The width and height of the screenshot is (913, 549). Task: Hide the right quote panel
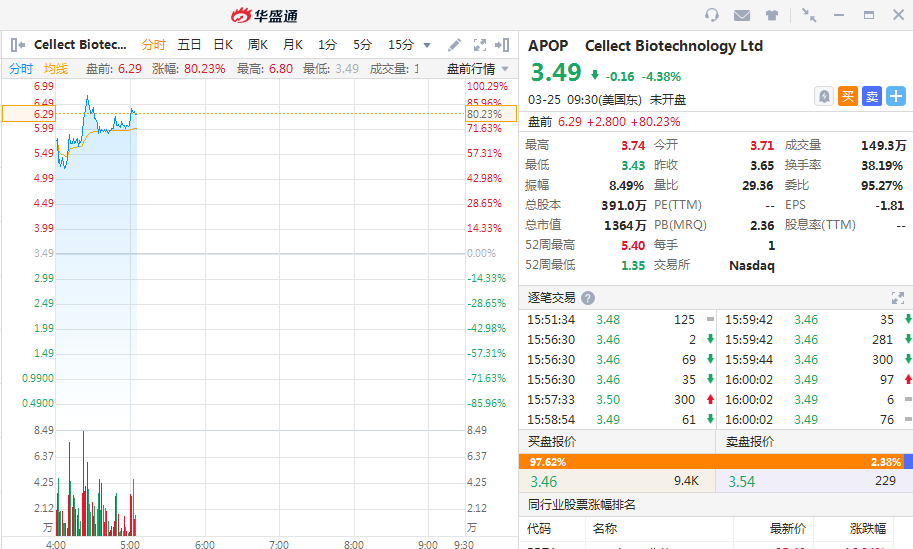tap(504, 45)
